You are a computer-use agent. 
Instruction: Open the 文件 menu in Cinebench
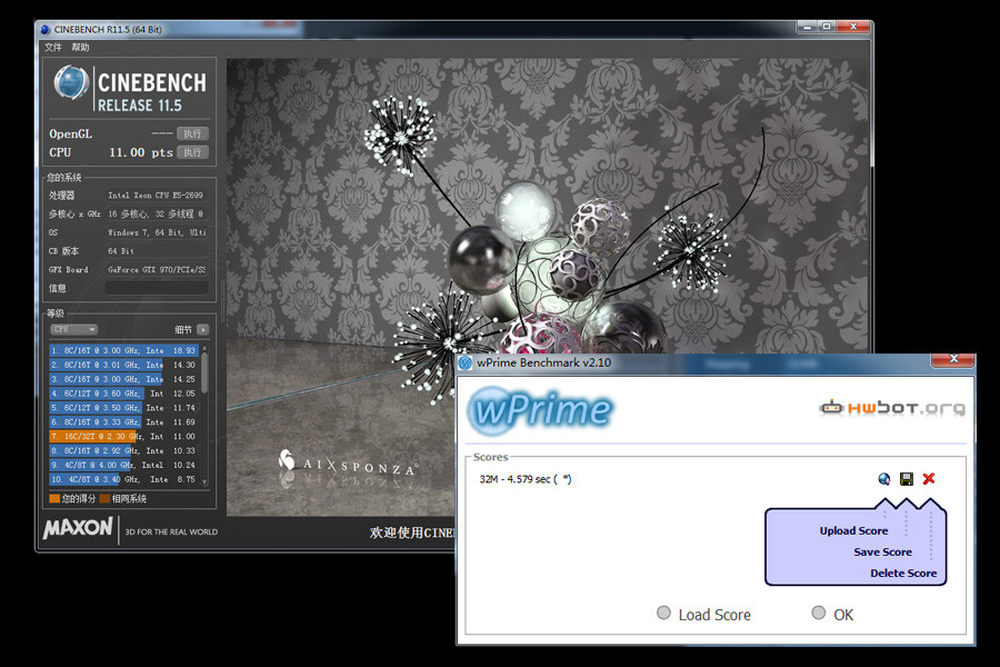53,47
